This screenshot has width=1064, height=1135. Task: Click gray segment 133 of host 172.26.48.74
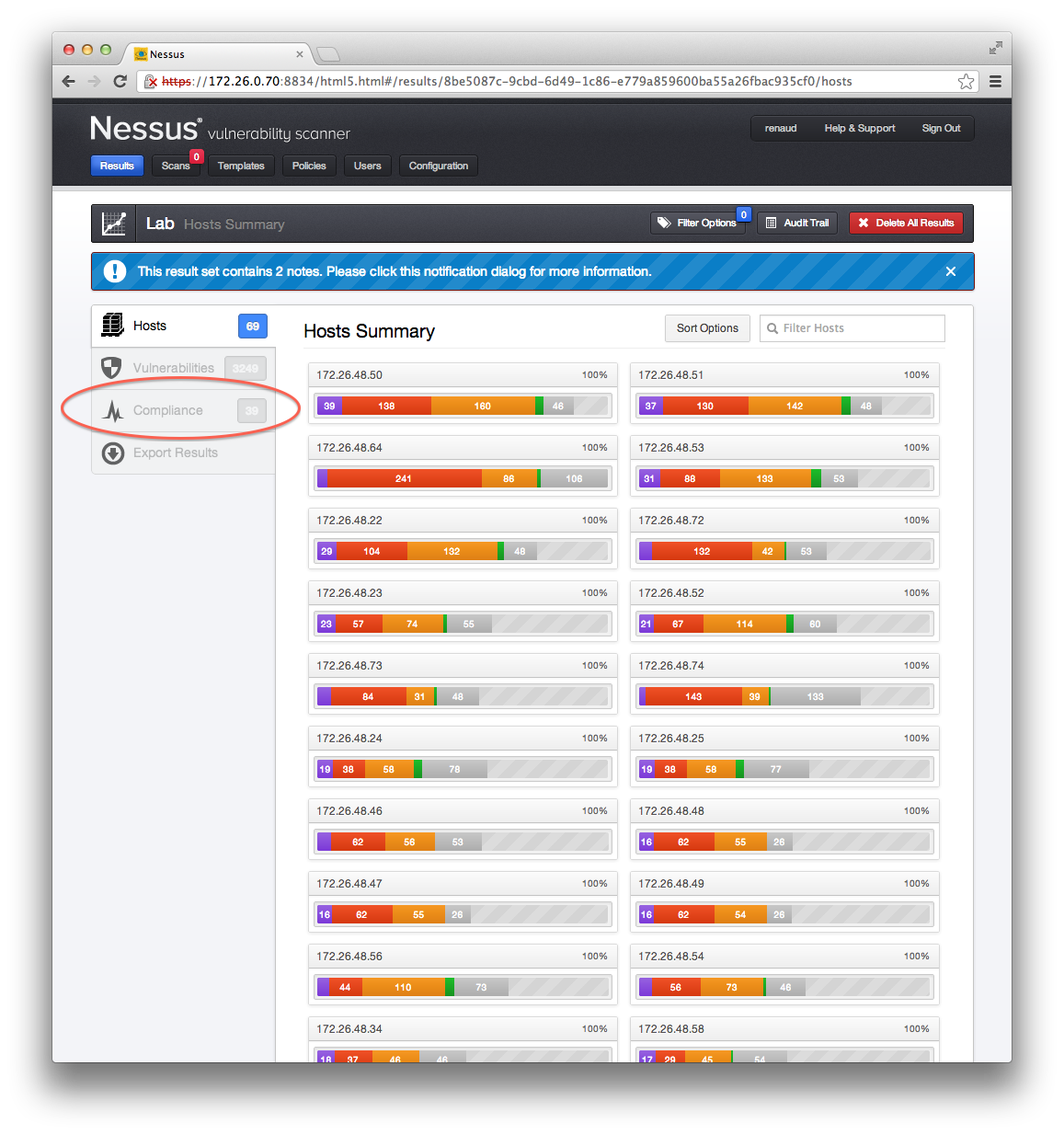pyautogui.click(x=815, y=696)
